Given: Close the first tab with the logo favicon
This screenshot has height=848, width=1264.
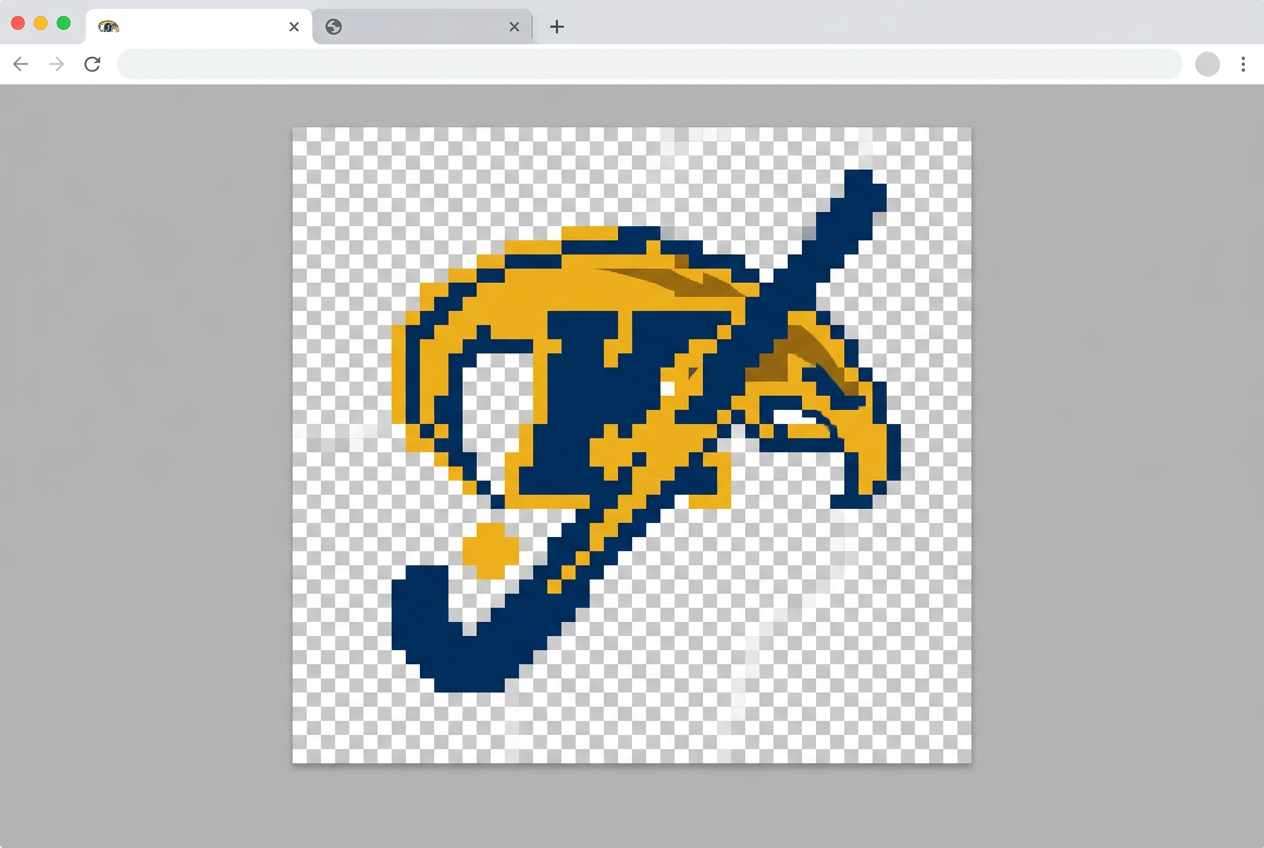Looking at the screenshot, I should click(294, 27).
